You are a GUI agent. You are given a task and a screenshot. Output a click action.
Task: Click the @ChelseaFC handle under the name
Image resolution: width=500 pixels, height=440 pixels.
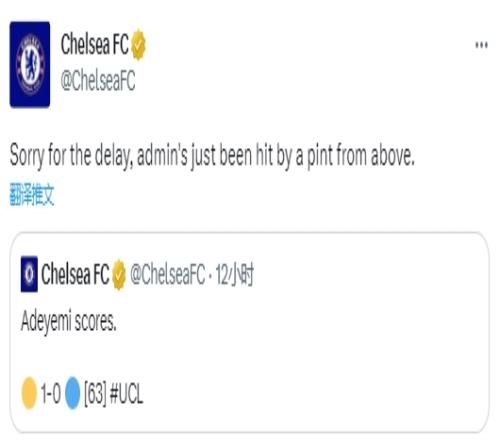click(98, 81)
